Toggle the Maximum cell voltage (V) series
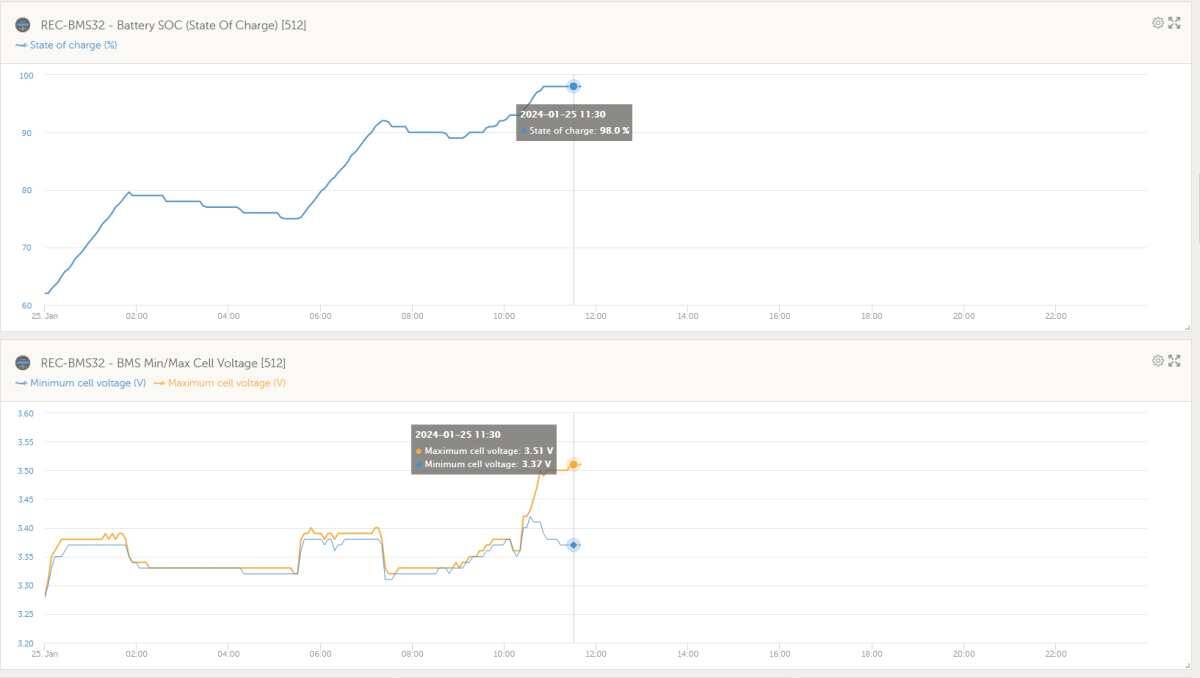Viewport: 1200px width, 678px height. coord(226,383)
